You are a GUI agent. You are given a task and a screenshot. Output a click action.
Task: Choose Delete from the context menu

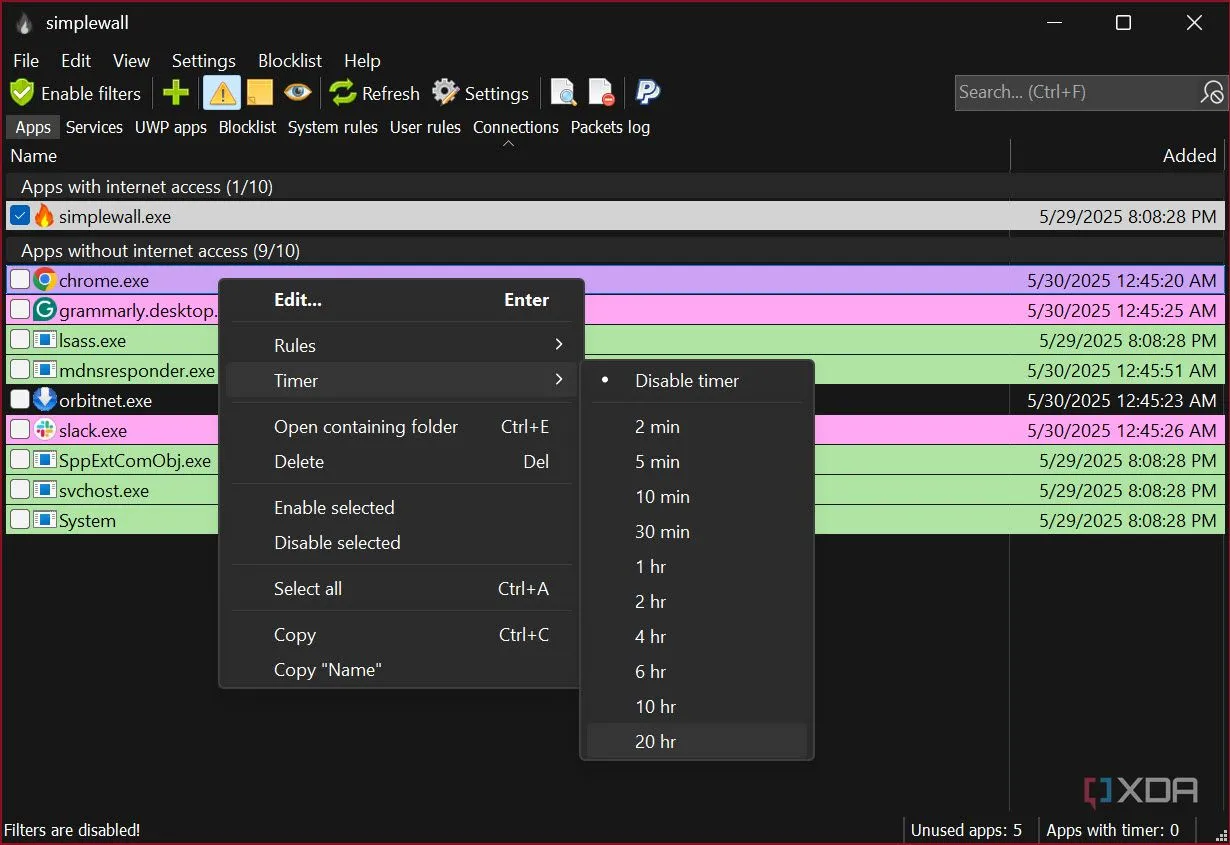(x=401, y=462)
